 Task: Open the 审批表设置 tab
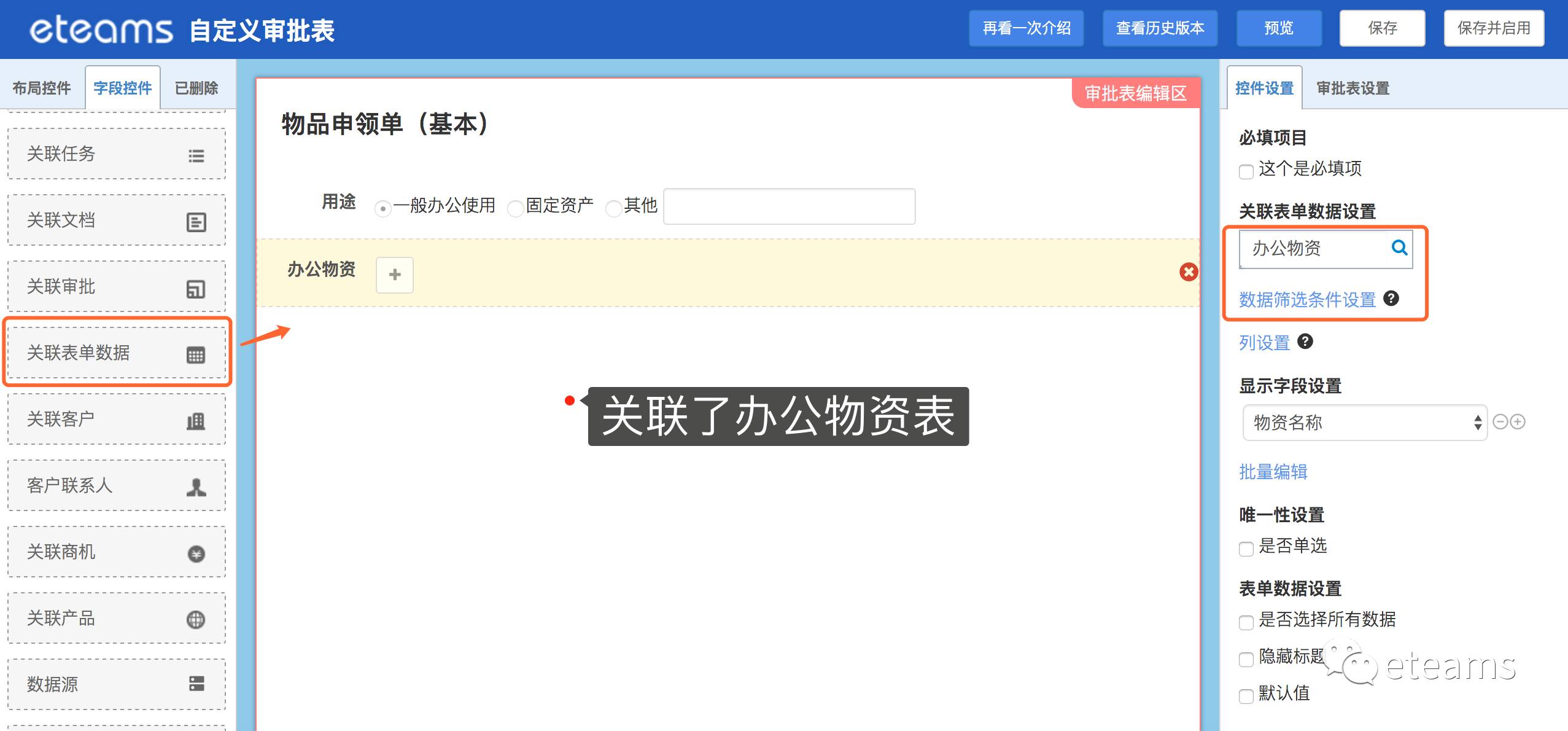(1353, 88)
